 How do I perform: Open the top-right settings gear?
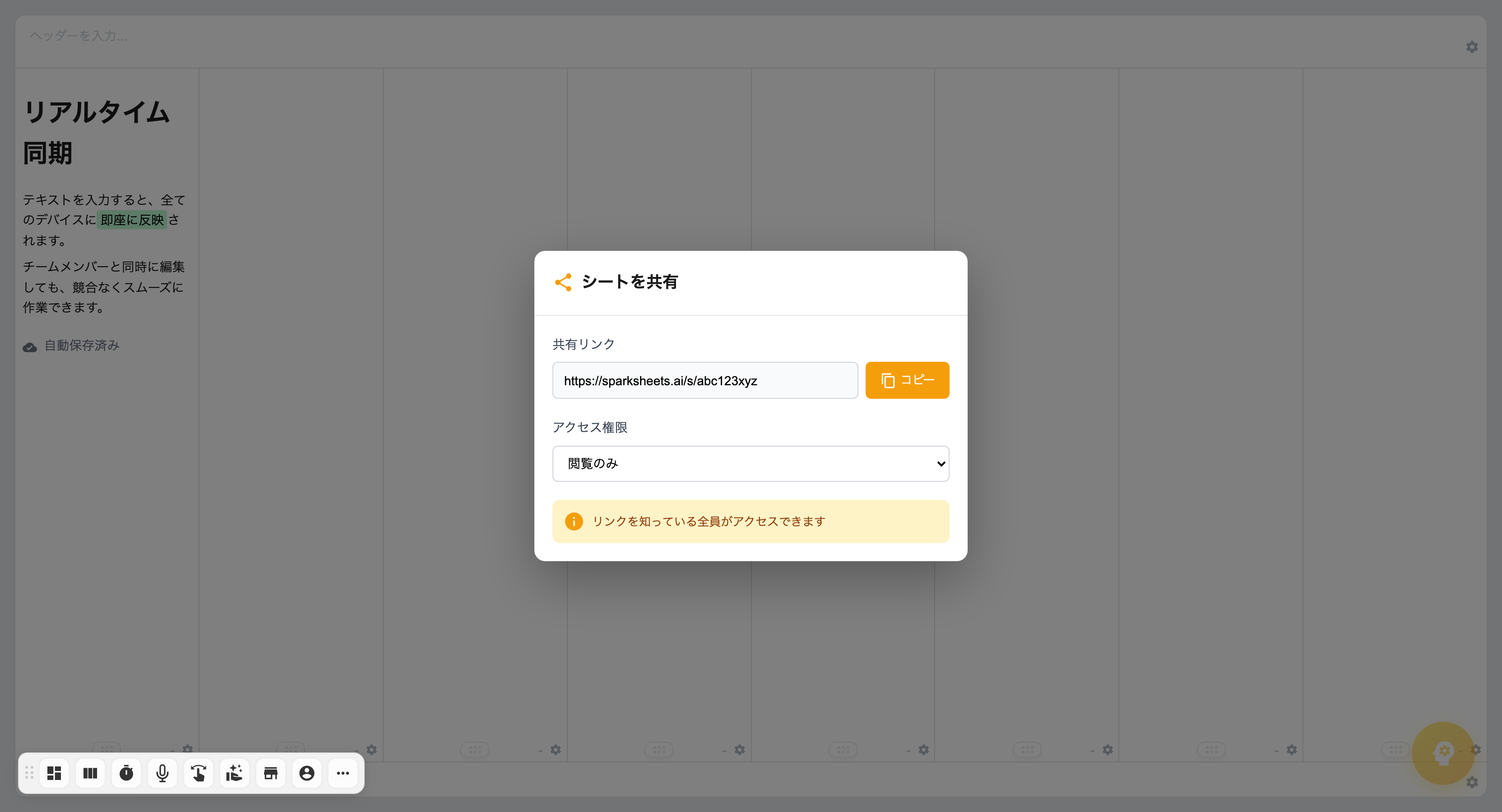(x=1472, y=47)
